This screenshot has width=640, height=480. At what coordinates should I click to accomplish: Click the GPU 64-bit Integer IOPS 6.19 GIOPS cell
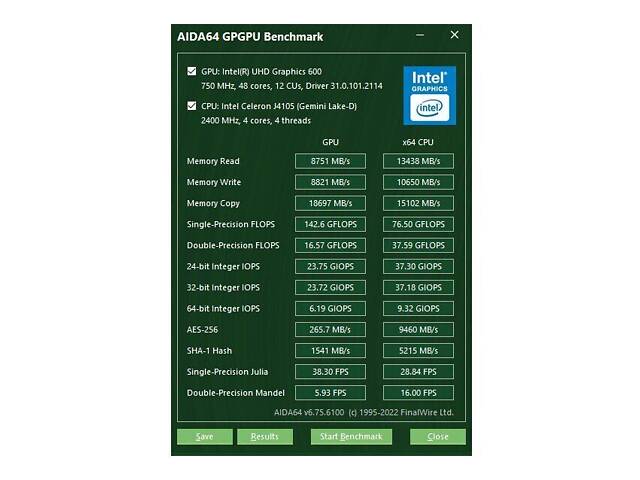click(330, 308)
